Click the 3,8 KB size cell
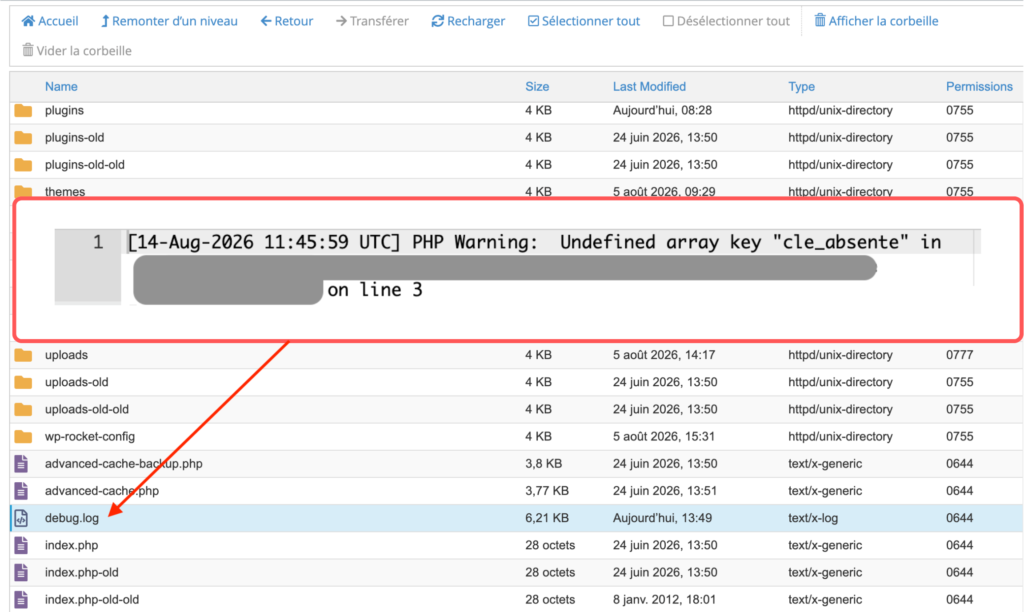1024x612 pixels. [543, 464]
